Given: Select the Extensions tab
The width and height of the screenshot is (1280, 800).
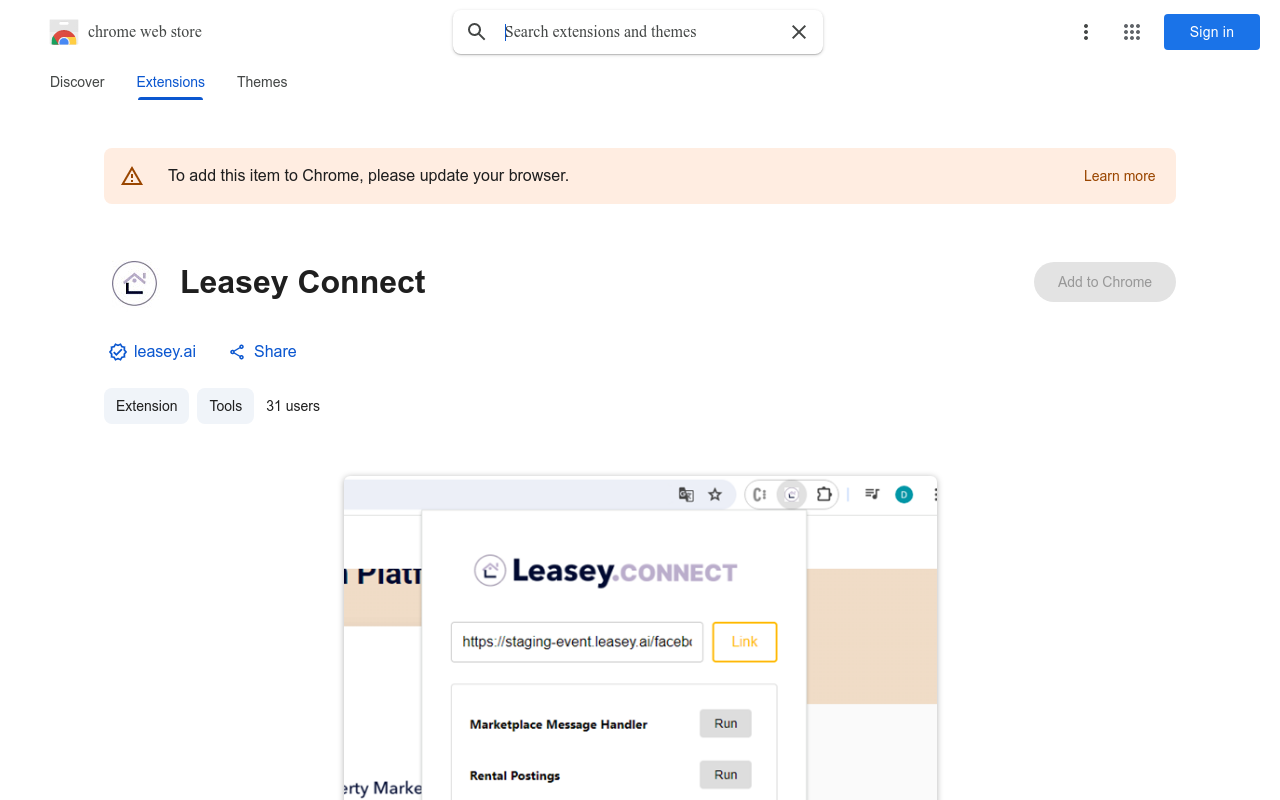Looking at the screenshot, I should point(171,82).
